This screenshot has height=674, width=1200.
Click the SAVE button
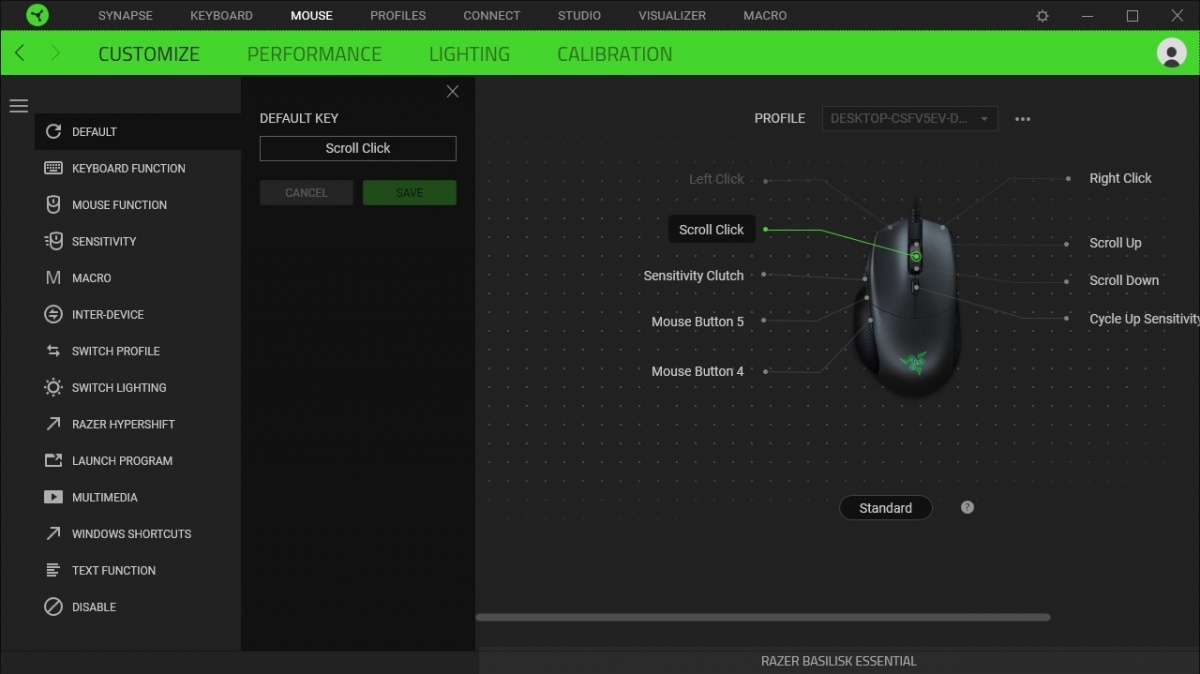tap(409, 193)
